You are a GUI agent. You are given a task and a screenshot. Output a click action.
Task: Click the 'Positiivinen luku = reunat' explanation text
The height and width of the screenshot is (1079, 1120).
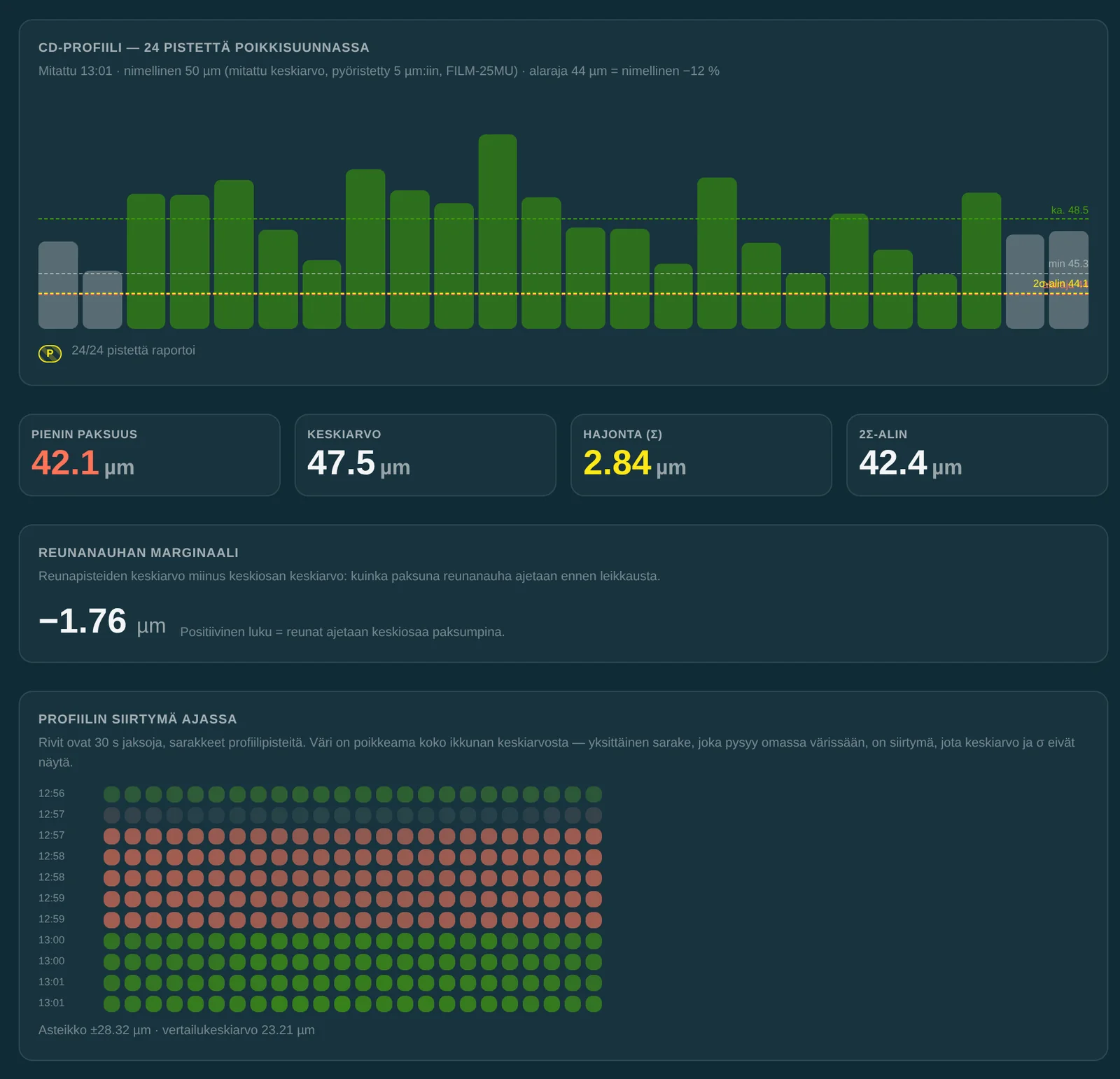[342, 632]
